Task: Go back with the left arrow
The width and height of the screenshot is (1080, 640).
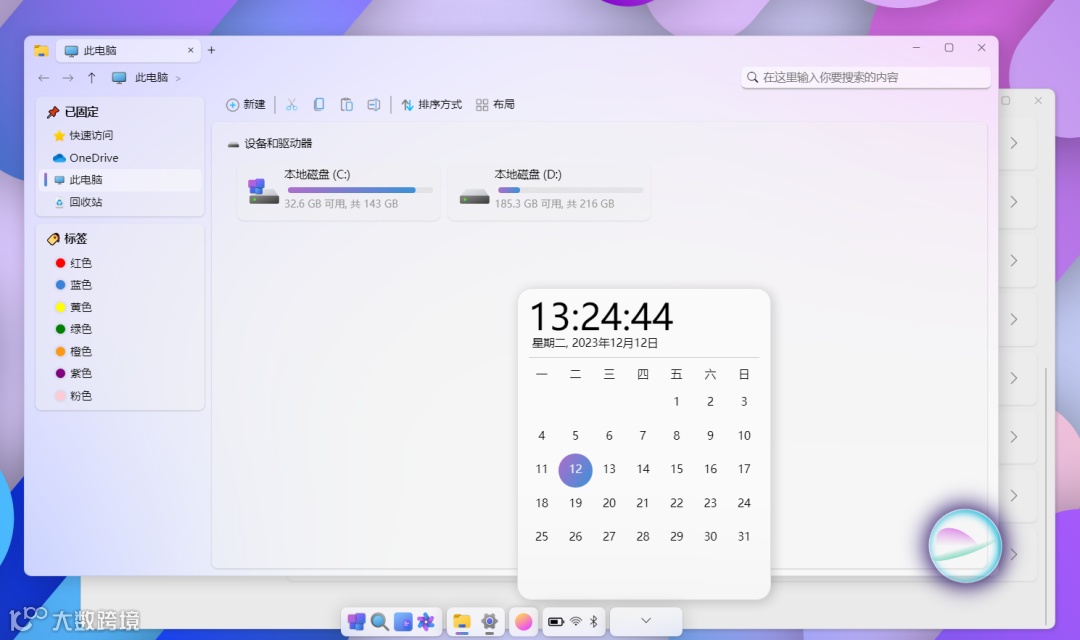Action: [x=43, y=78]
